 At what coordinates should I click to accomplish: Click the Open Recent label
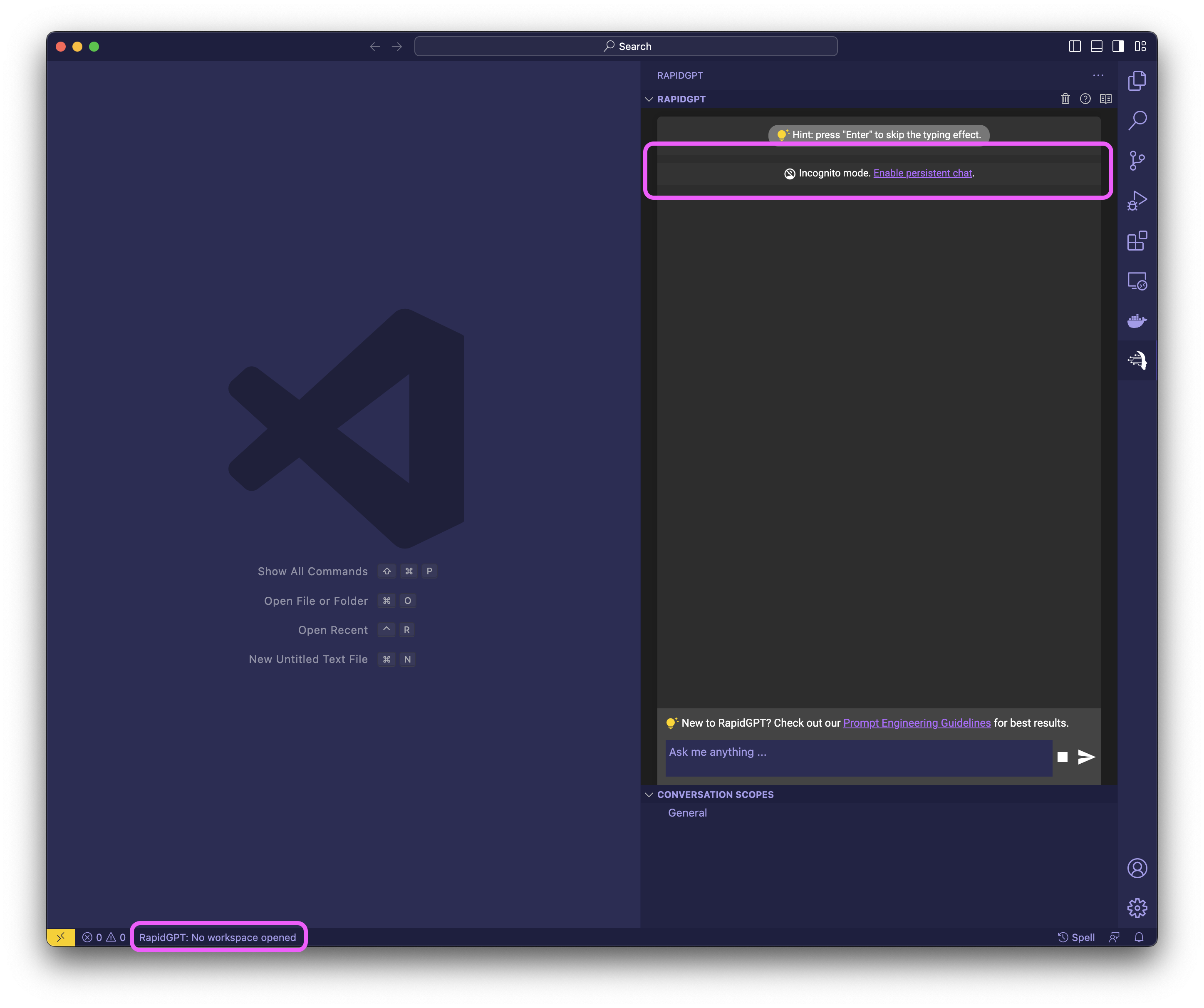333,630
